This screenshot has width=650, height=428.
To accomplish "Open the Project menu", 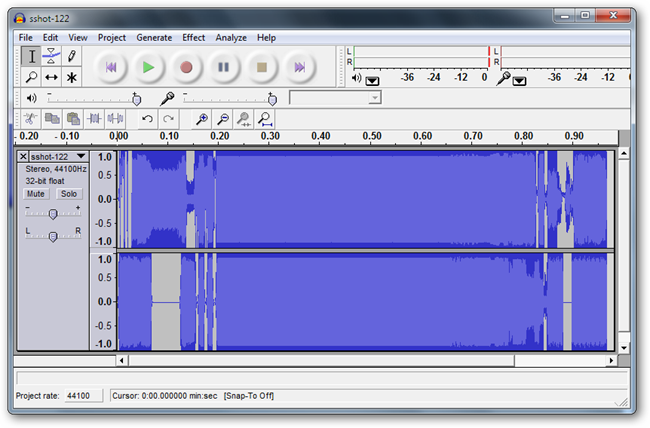I will (x=112, y=38).
